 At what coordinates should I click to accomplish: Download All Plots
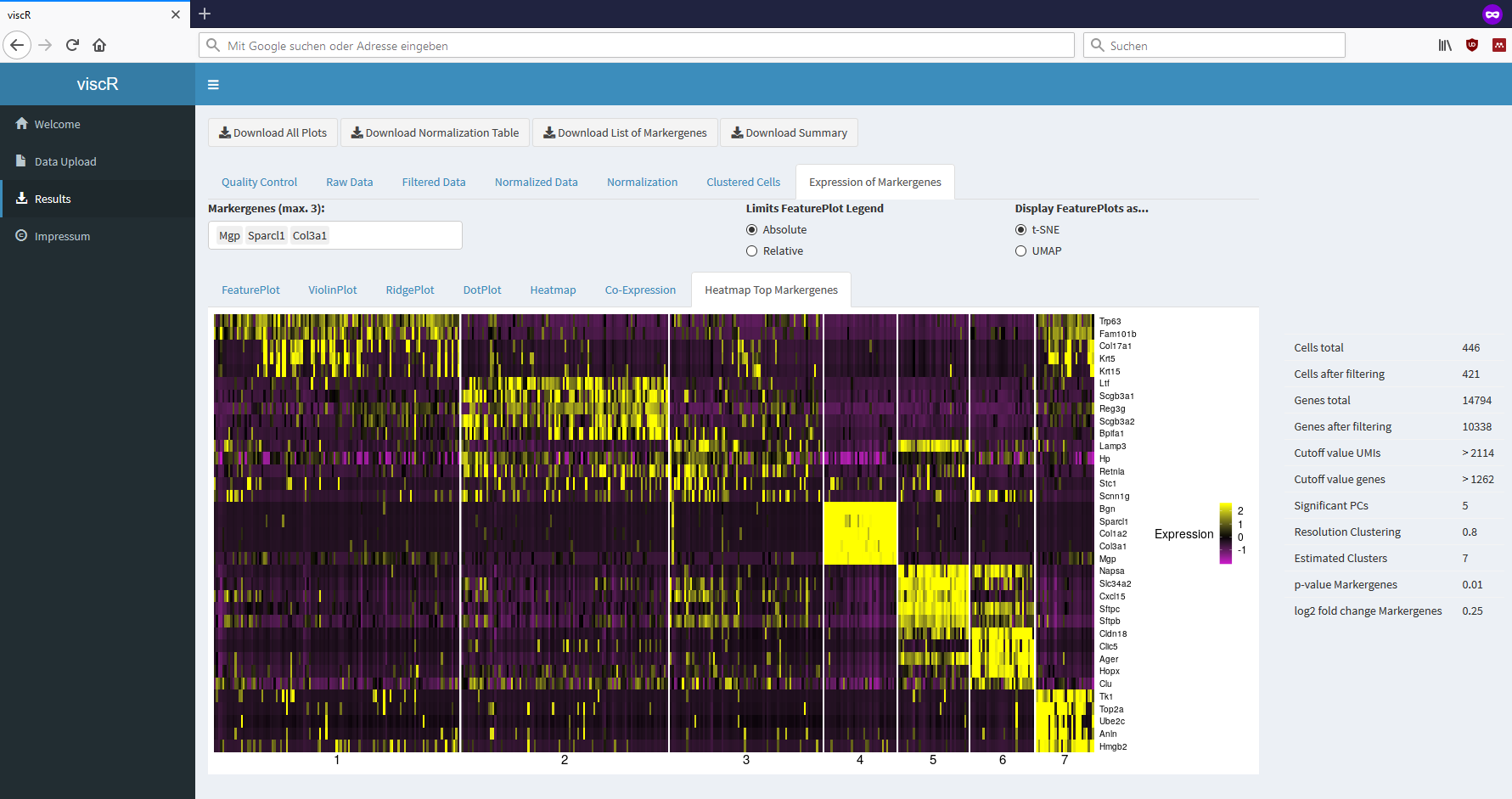click(x=273, y=132)
